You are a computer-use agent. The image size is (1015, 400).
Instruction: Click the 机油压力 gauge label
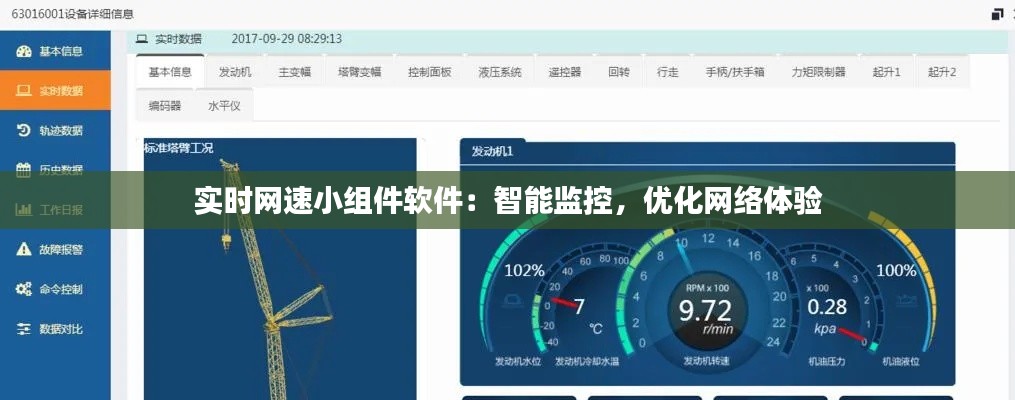click(x=827, y=361)
